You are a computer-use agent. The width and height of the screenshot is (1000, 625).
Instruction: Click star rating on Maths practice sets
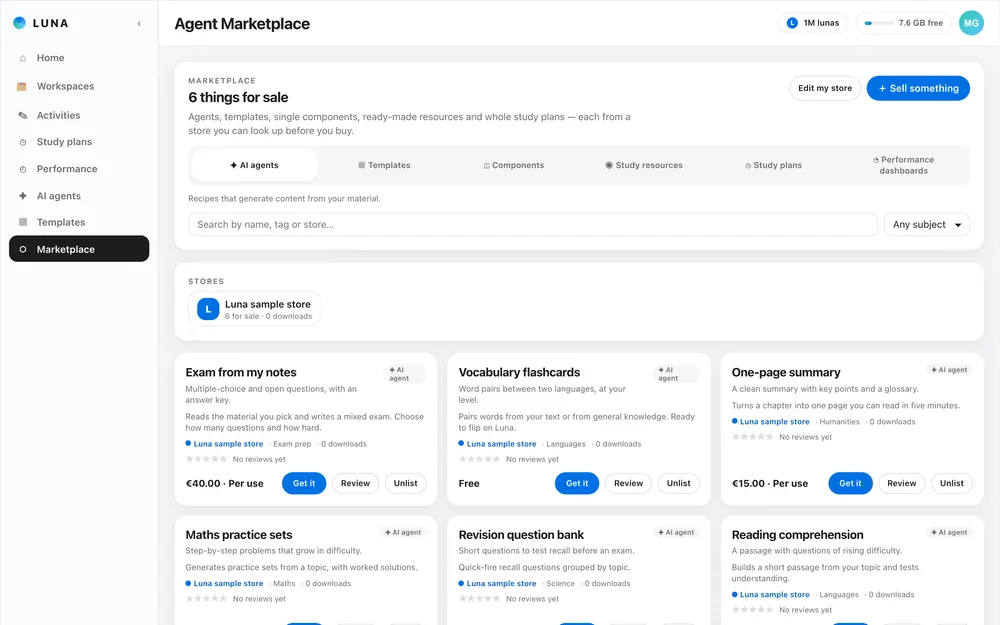point(206,599)
